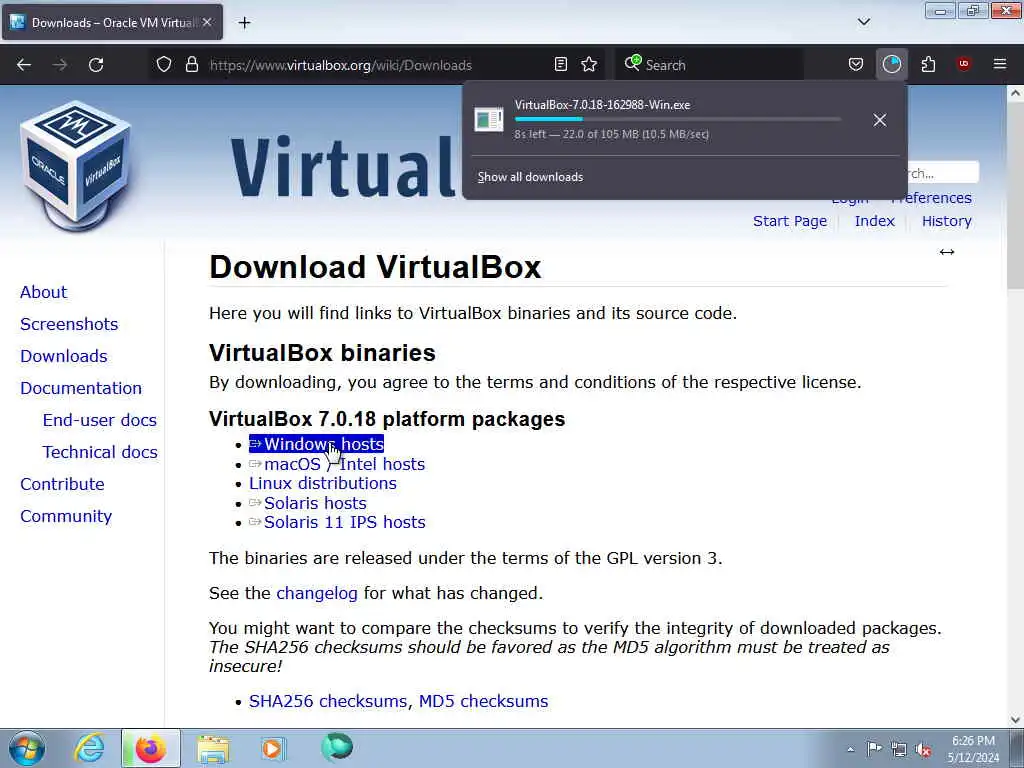Open the network tray icon

(x=899, y=749)
